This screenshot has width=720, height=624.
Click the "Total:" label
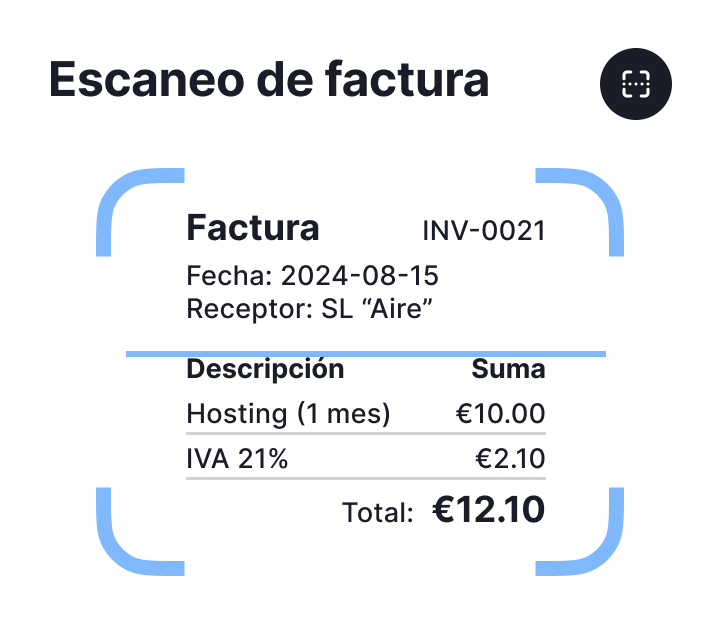(378, 513)
